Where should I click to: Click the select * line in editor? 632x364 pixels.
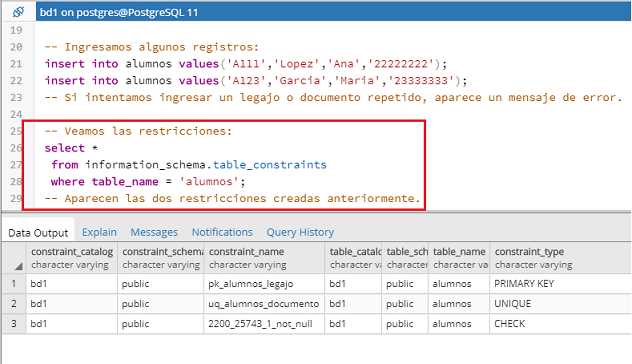tap(71, 148)
